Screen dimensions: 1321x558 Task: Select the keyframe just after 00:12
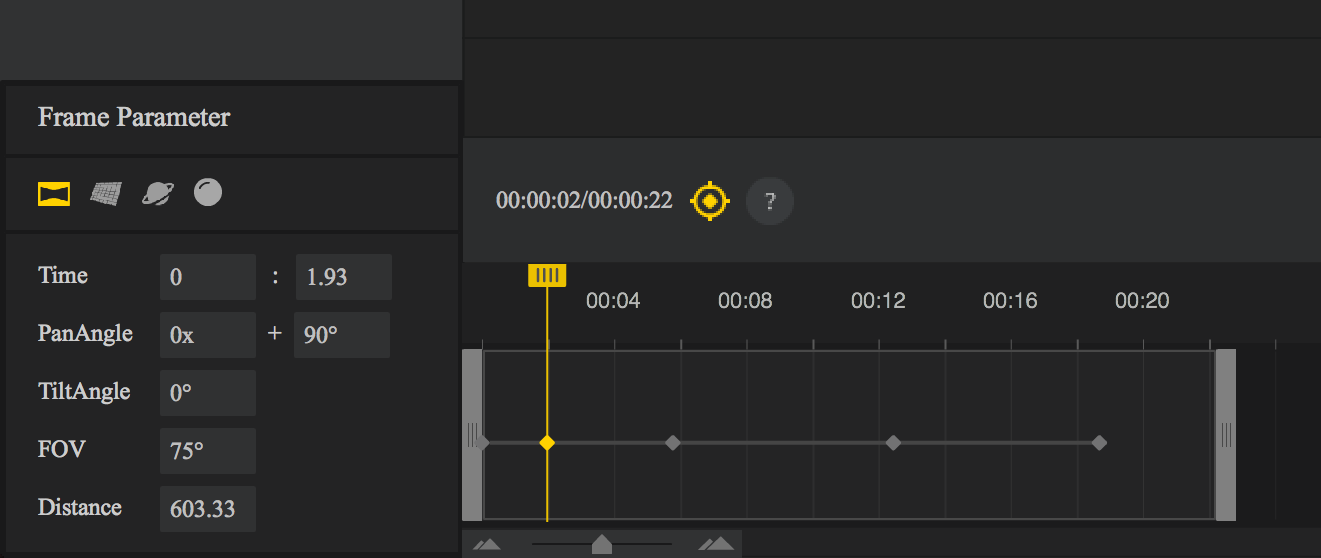pos(893,442)
